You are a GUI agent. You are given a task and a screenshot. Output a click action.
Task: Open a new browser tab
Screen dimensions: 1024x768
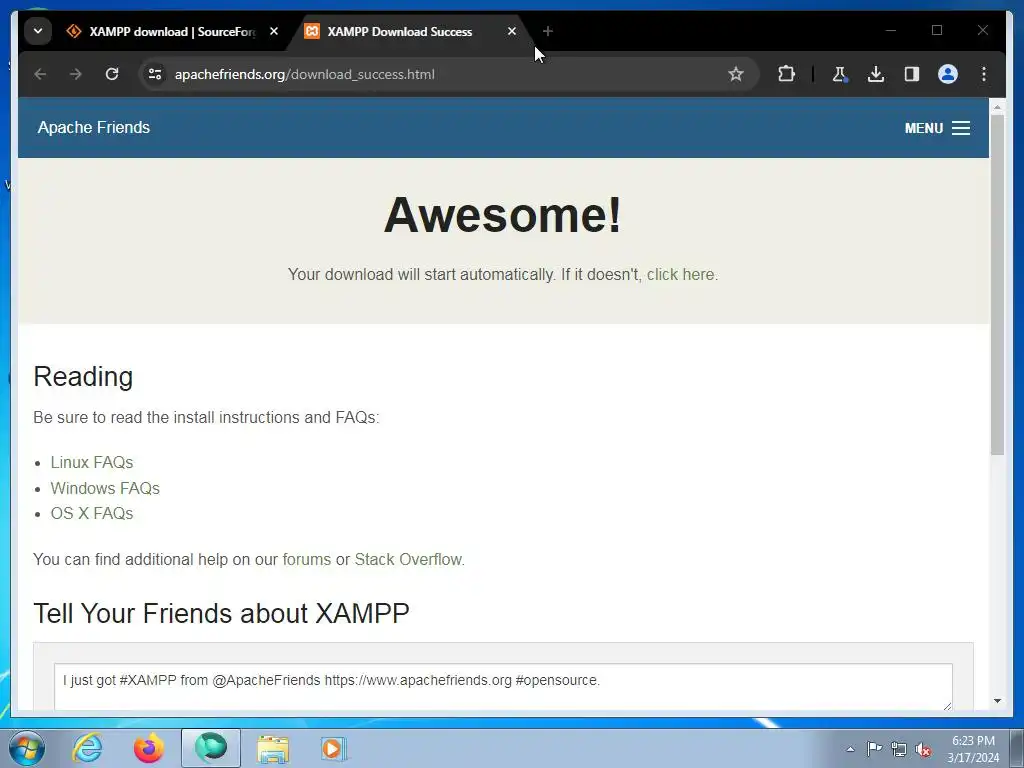click(548, 31)
